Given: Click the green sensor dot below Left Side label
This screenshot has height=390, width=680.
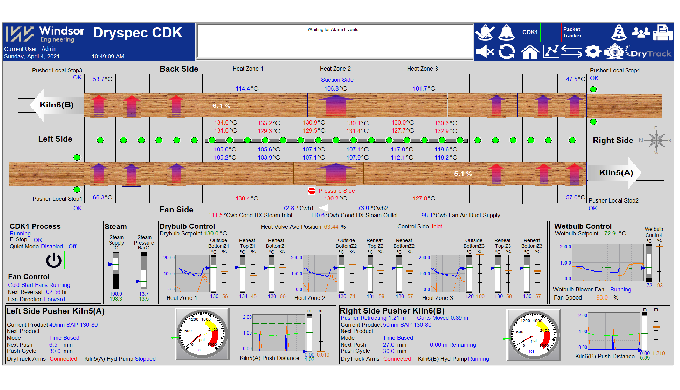Looking at the screenshot, I should pos(77,157).
